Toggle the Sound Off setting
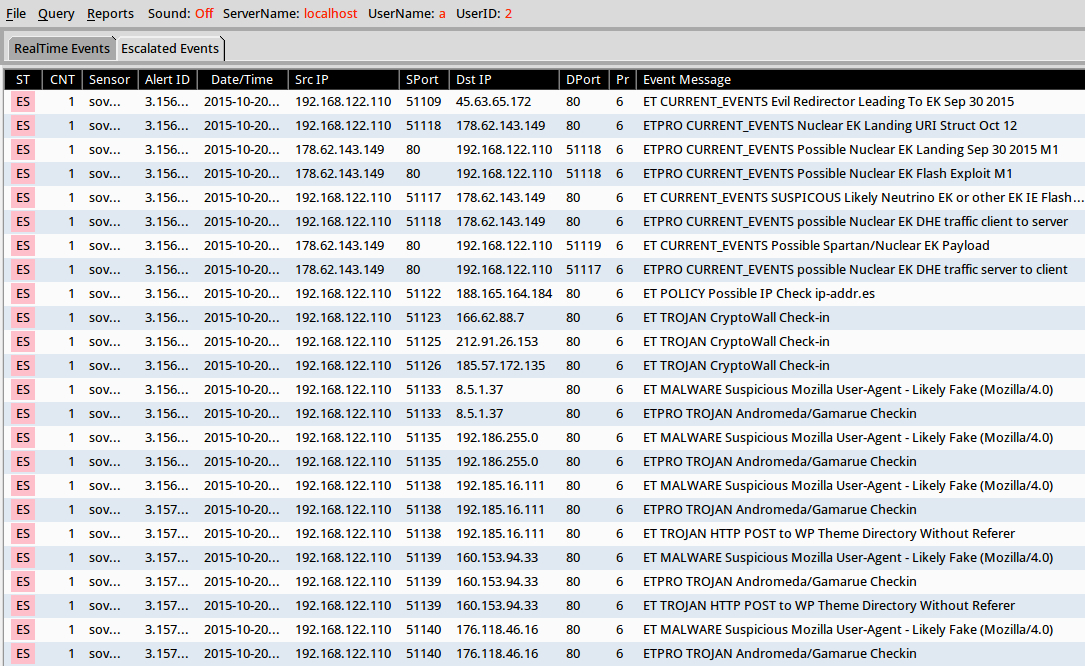This screenshot has height=666, width=1085. [203, 14]
